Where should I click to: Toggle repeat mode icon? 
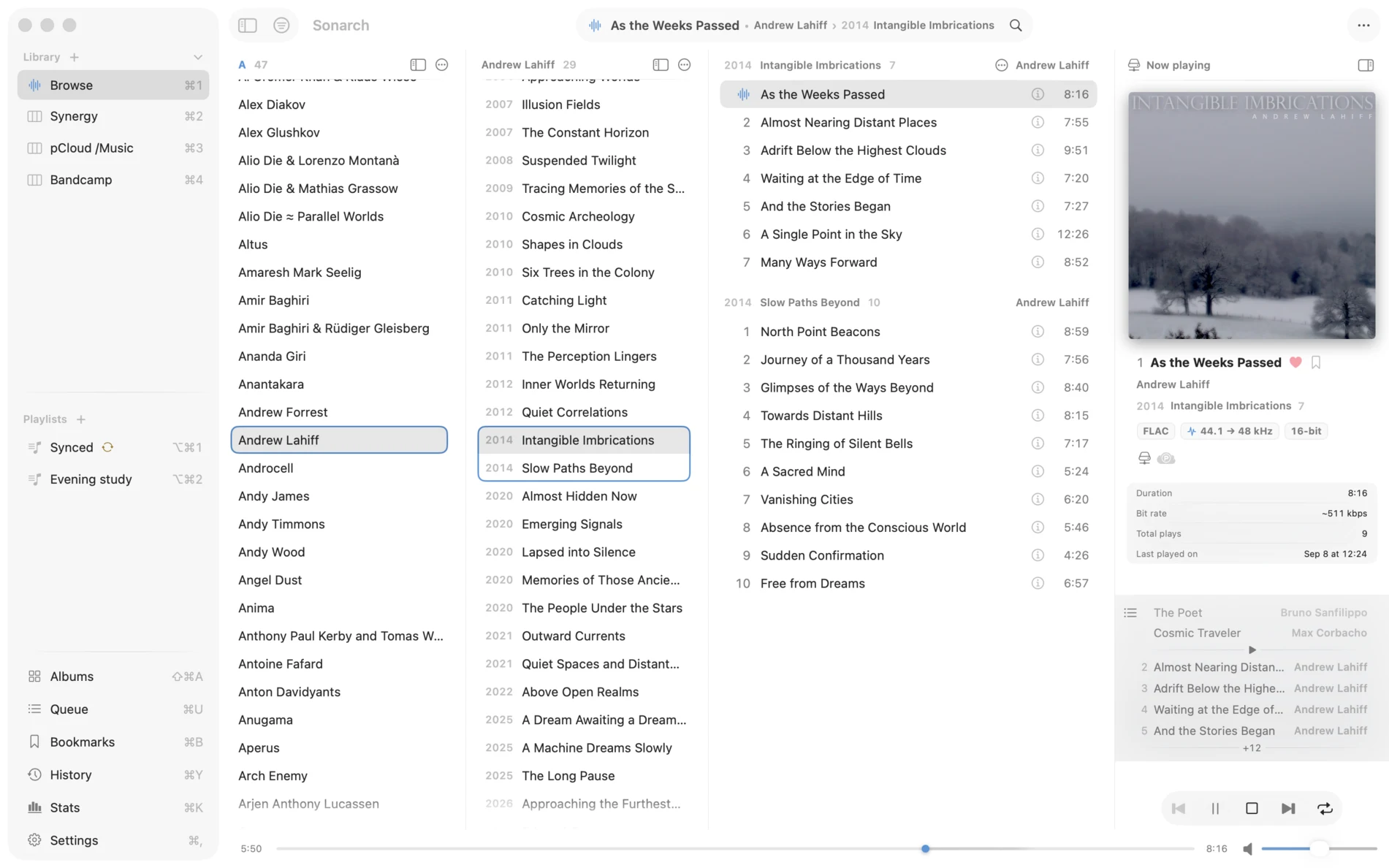(x=1325, y=808)
